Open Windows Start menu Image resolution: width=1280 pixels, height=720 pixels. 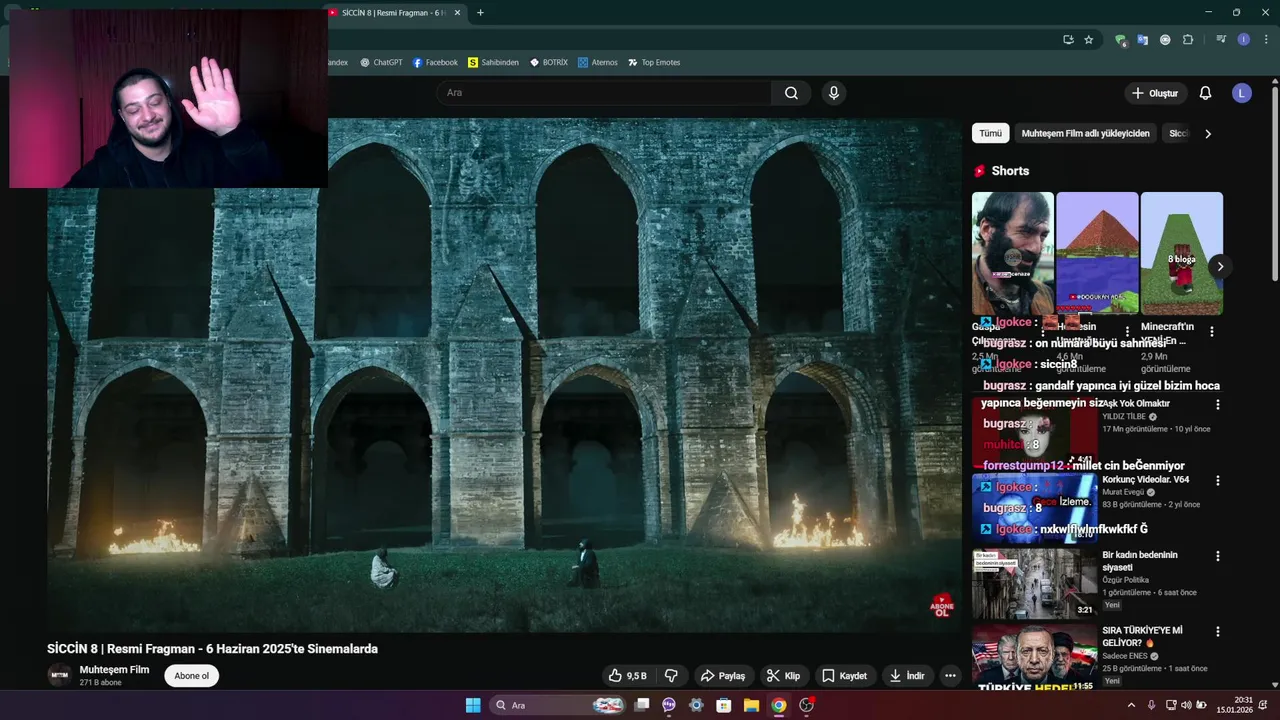click(x=473, y=705)
